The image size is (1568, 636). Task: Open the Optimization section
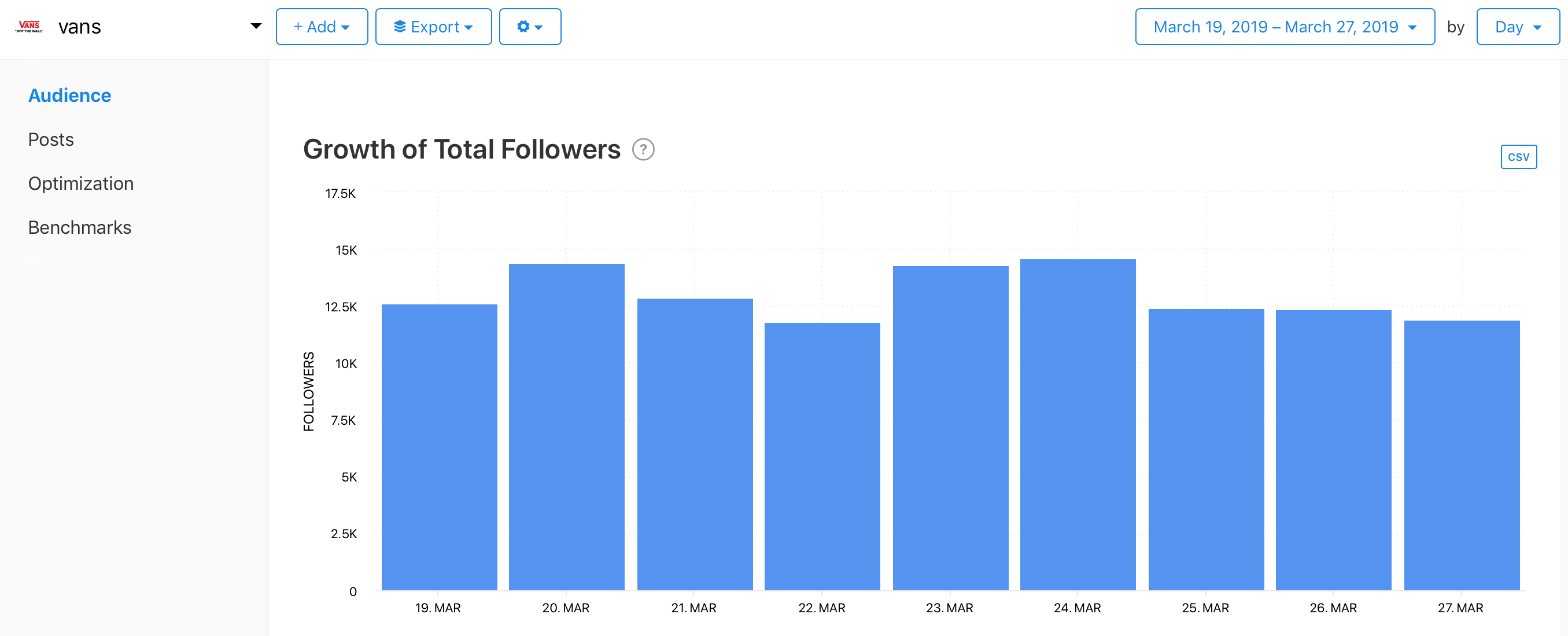[80, 183]
